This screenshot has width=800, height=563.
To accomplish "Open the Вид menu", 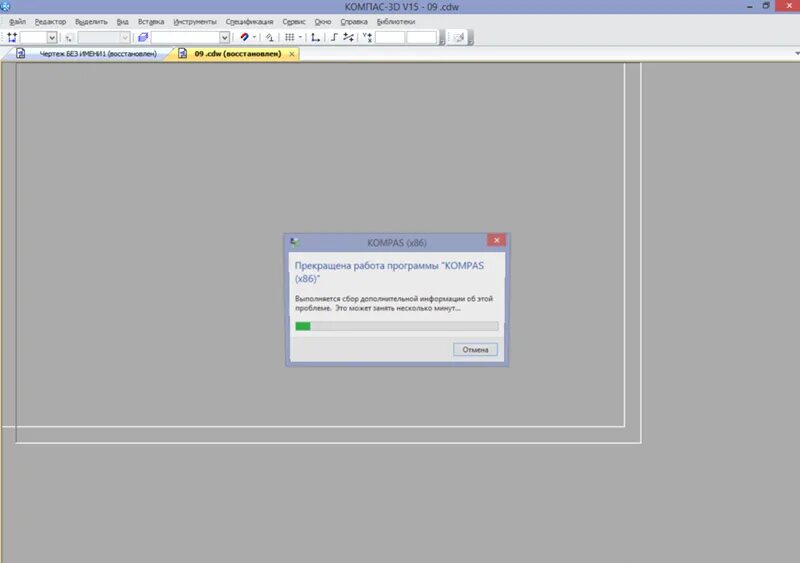I will pos(122,22).
